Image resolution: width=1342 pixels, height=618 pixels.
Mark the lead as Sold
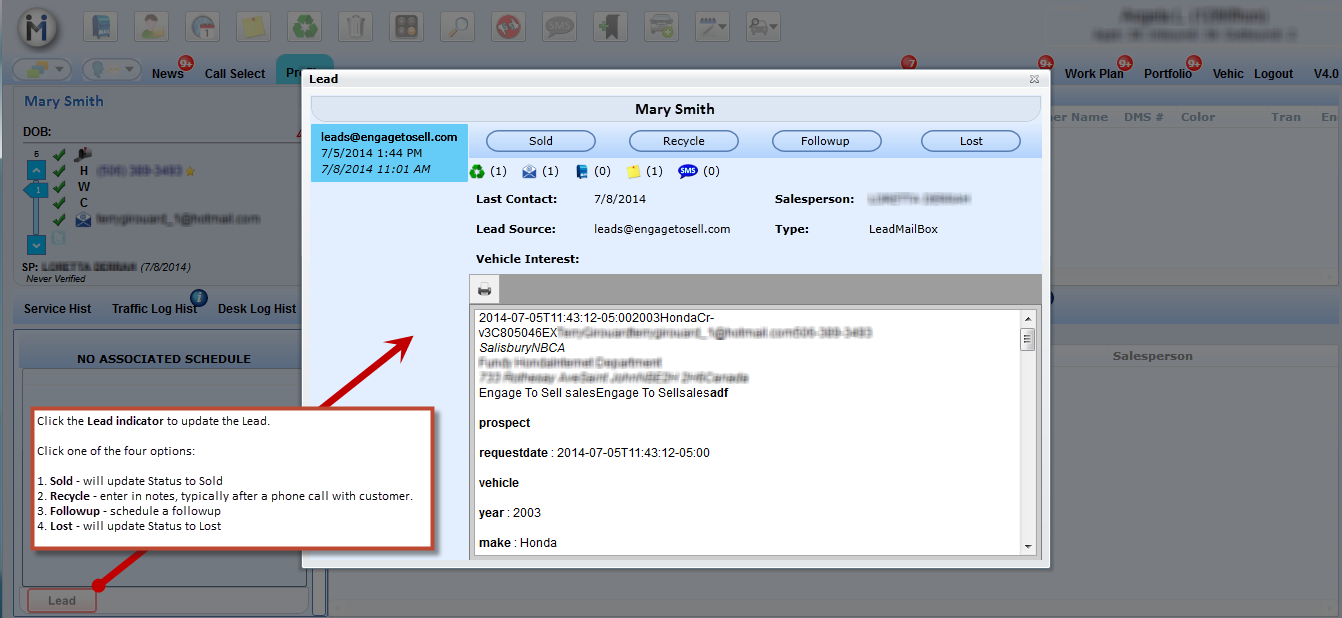[541, 141]
